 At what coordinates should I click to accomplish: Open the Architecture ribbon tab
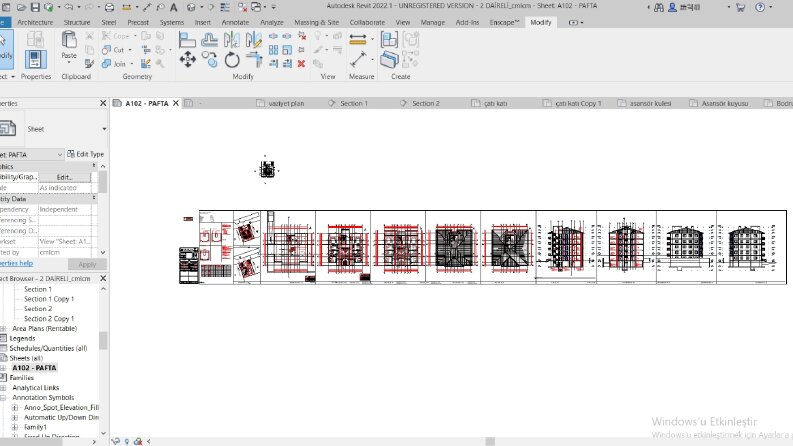click(35, 22)
